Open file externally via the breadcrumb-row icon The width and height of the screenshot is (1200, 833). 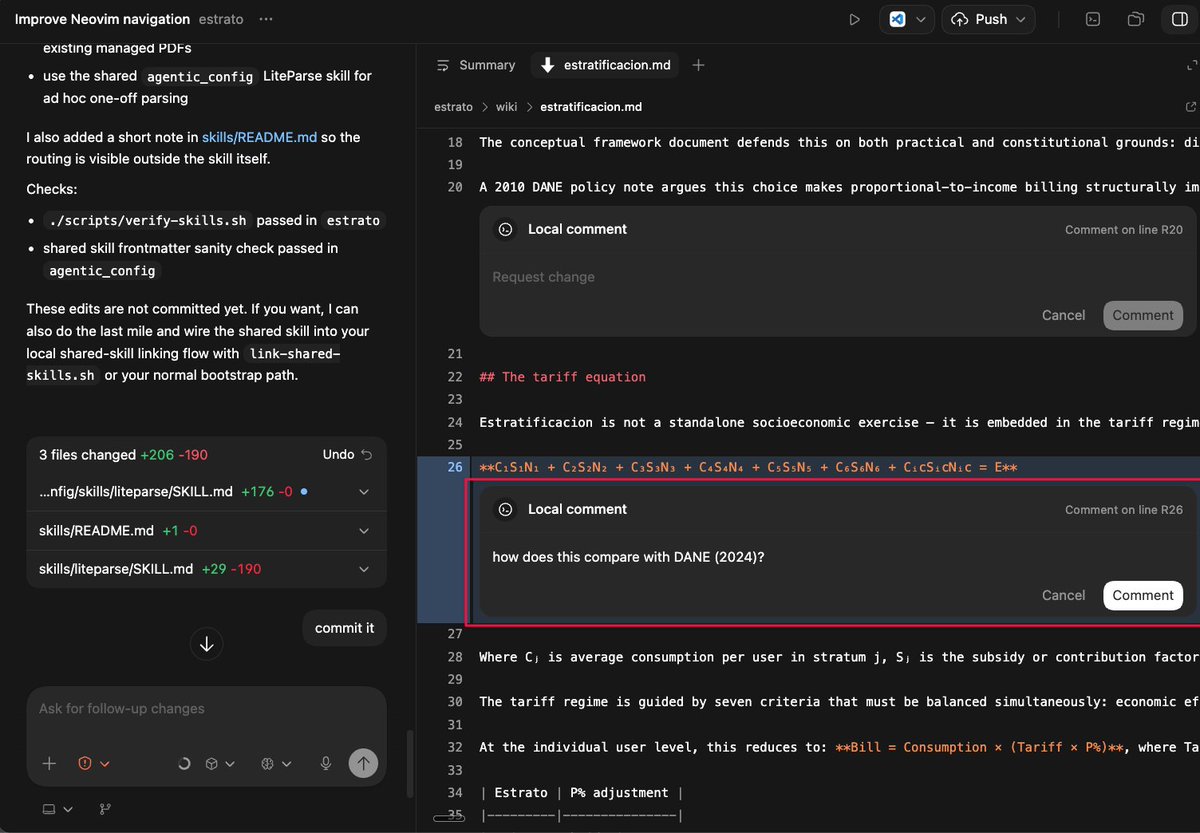click(x=1191, y=107)
